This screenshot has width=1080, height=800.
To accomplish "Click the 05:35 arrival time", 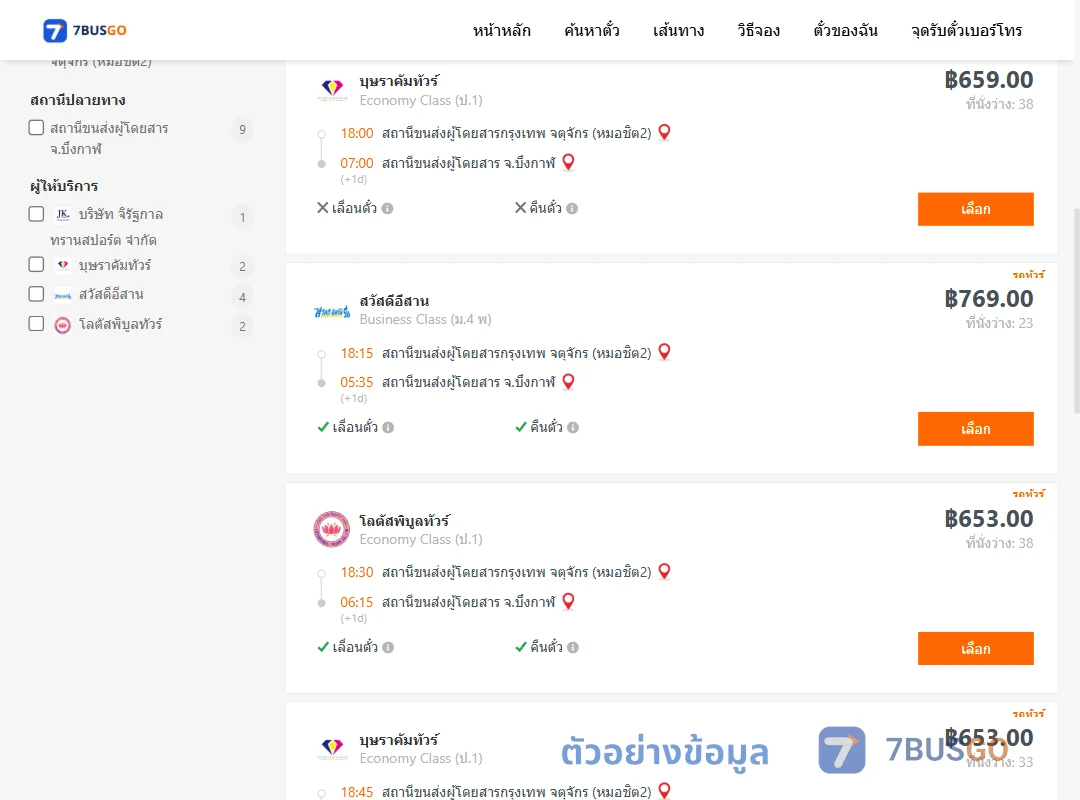I will point(356,382).
